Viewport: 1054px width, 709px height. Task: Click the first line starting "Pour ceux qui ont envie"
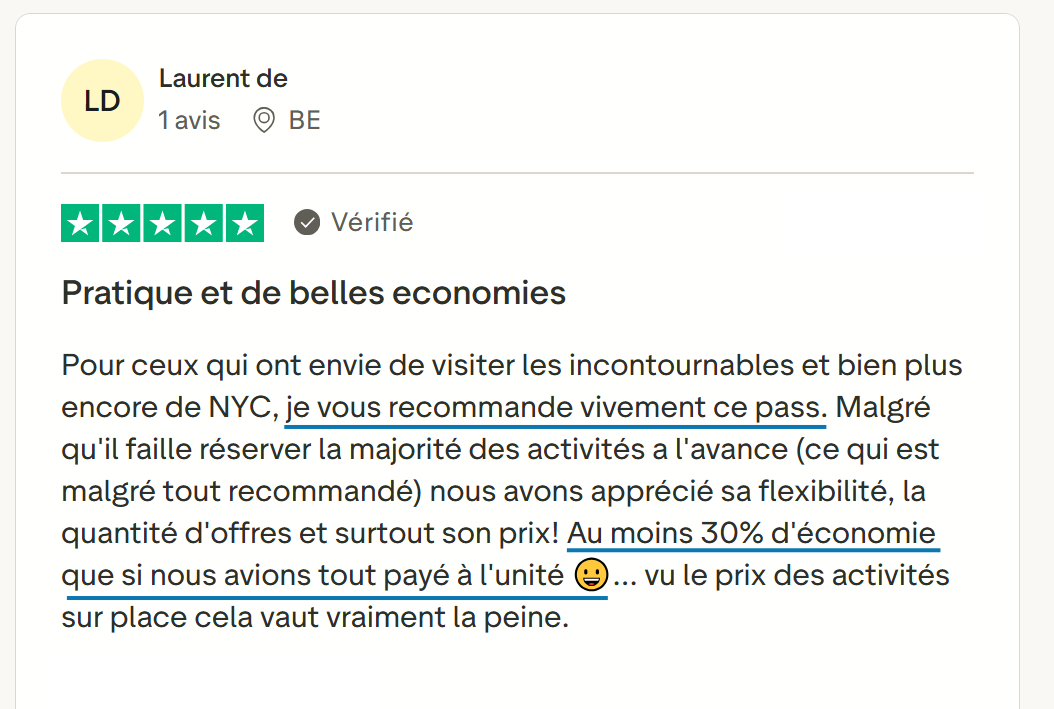tap(511, 365)
